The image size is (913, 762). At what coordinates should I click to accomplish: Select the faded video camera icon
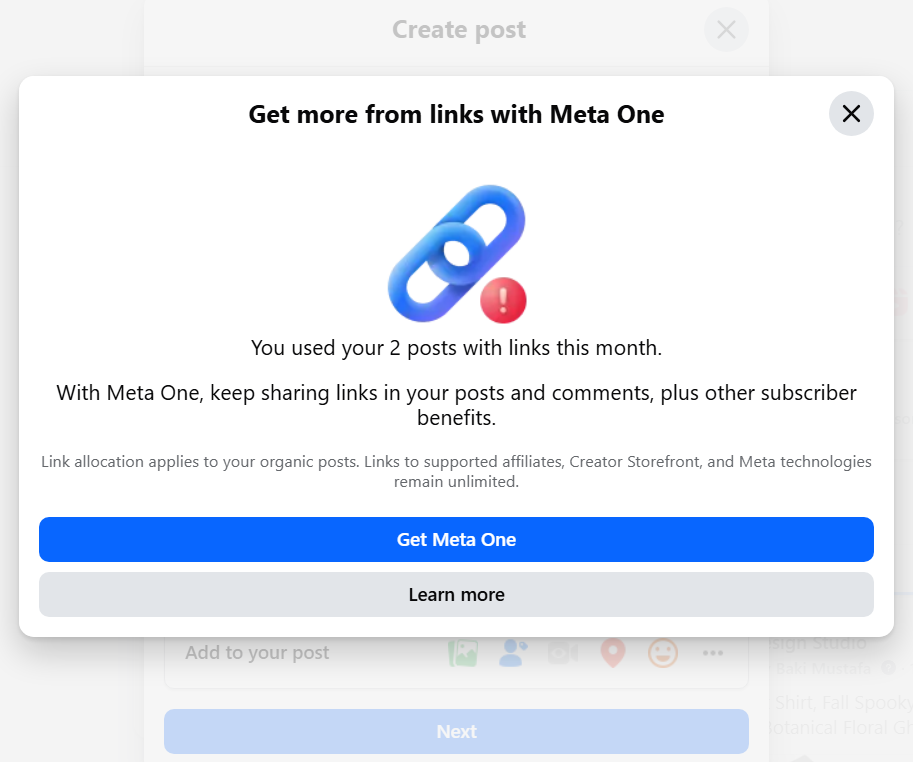click(x=563, y=653)
